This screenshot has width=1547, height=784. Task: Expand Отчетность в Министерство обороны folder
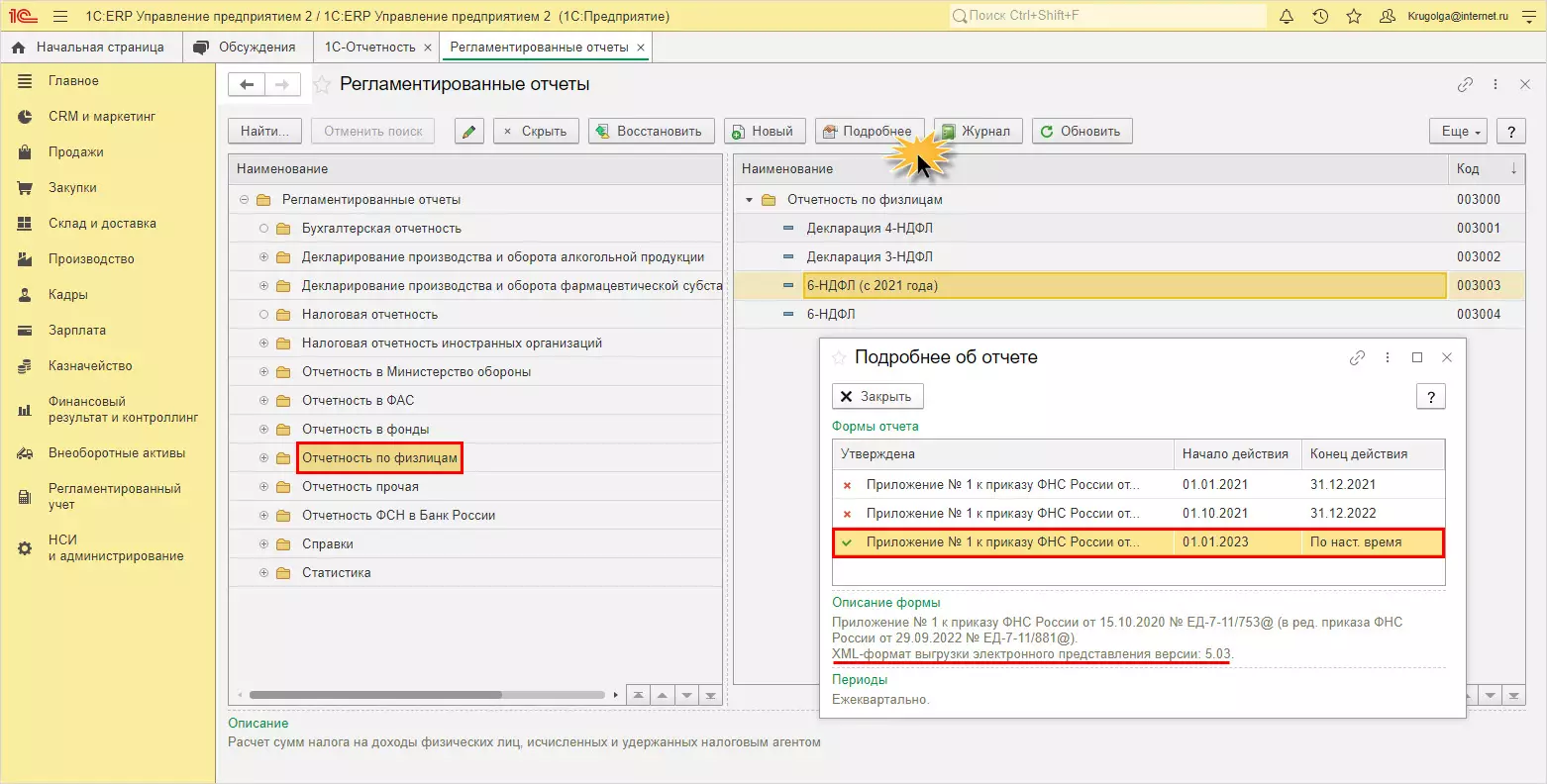click(264, 372)
